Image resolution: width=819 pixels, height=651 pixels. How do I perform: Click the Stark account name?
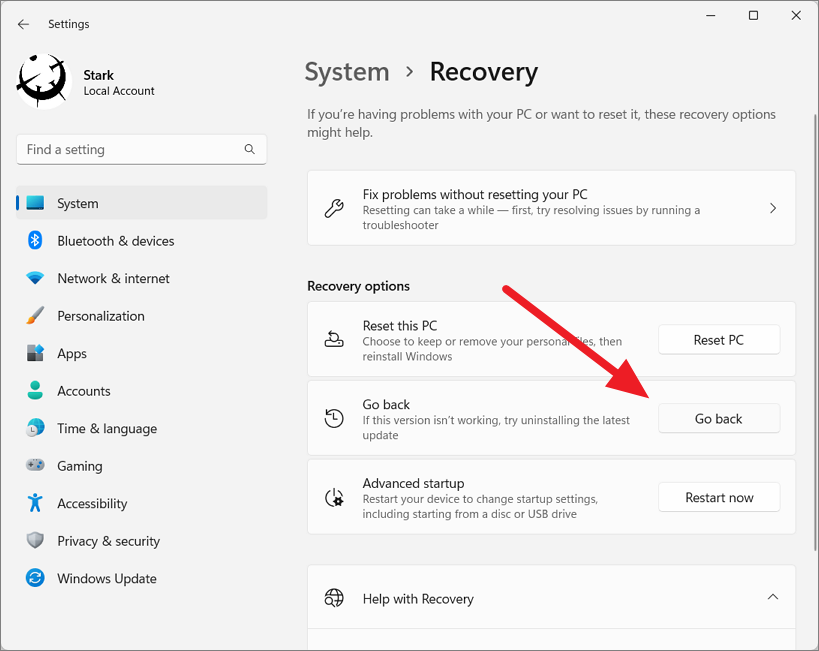tap(99, 75)
